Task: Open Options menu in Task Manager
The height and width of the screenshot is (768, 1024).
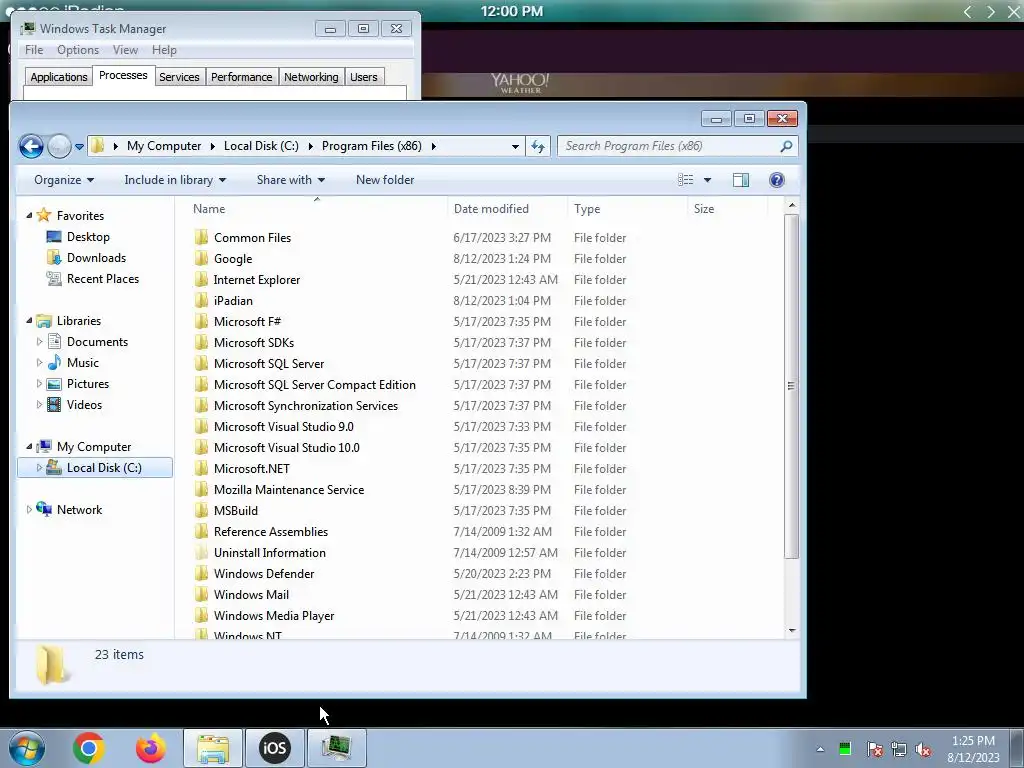Action: (x=78, y=50)
